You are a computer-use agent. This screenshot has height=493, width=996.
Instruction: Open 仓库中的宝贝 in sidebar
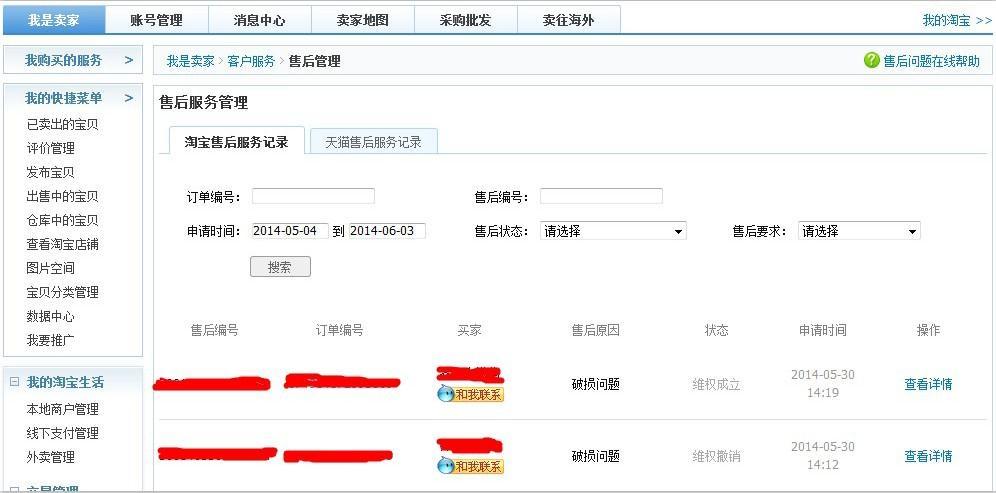click(62, 220)
